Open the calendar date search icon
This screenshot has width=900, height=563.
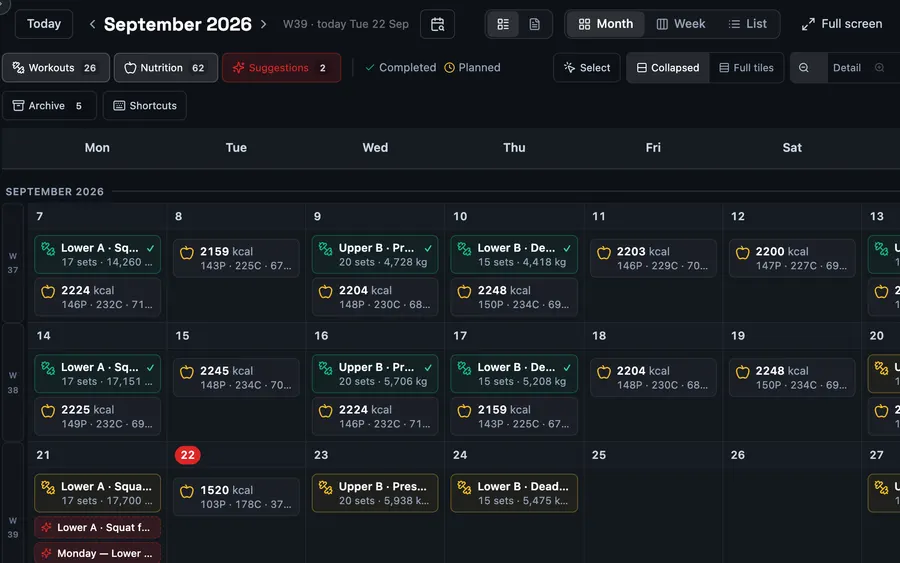tap(437, 24)
